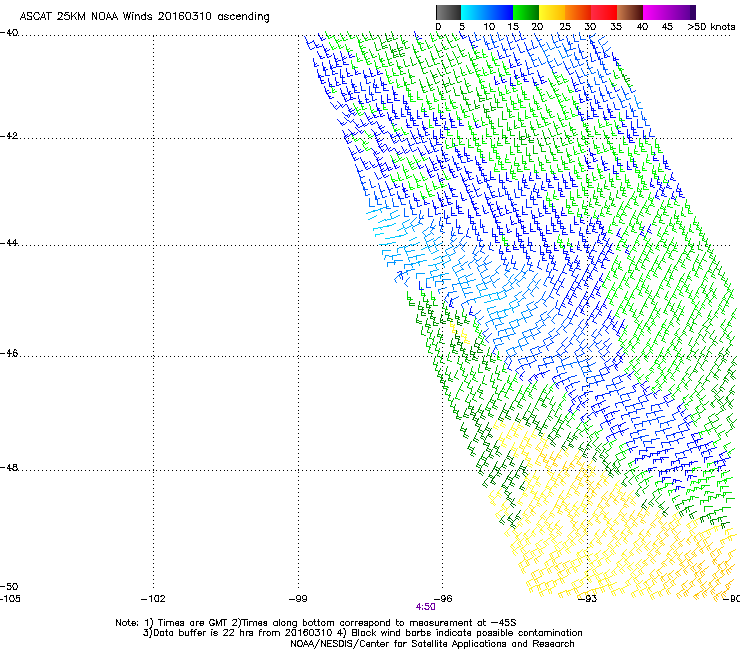Click the '40' label under the color scale

(x=642, y=27)
